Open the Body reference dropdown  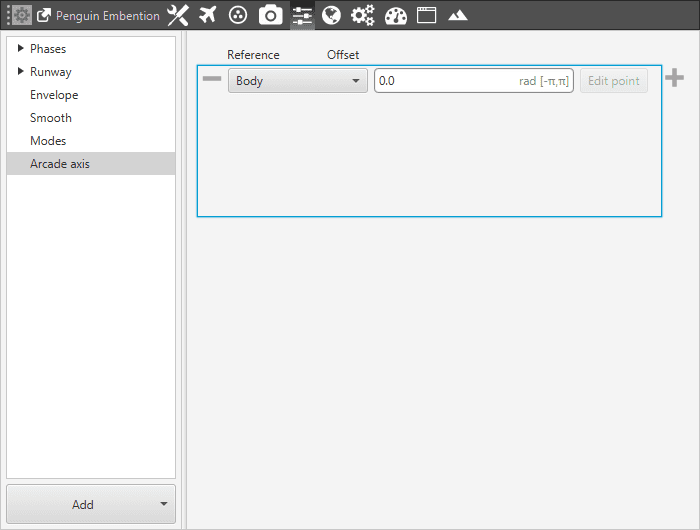298,81
